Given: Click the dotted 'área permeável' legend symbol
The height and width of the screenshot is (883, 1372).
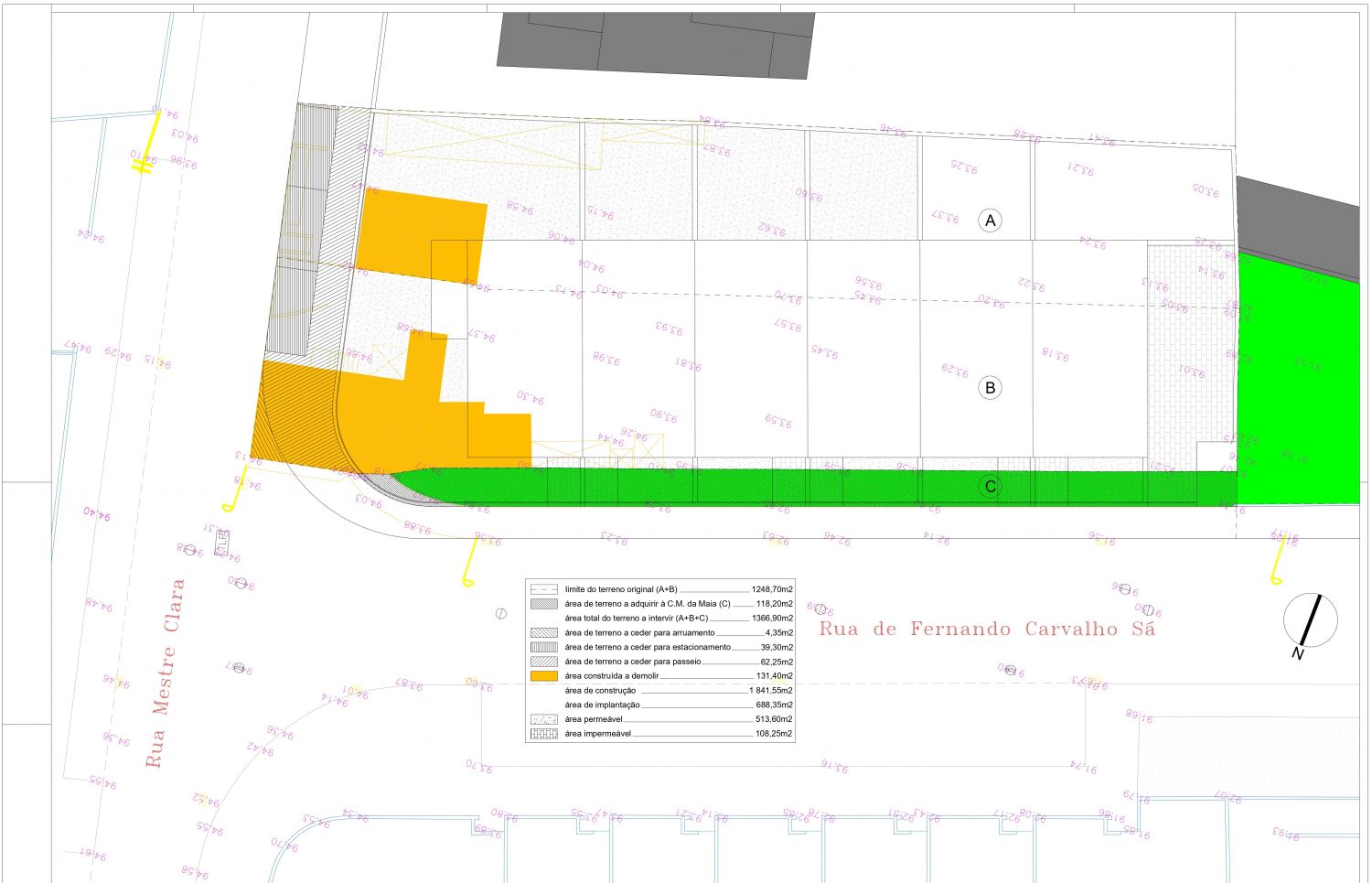Looking at the screenshot, I should click(x=543, y=719).
